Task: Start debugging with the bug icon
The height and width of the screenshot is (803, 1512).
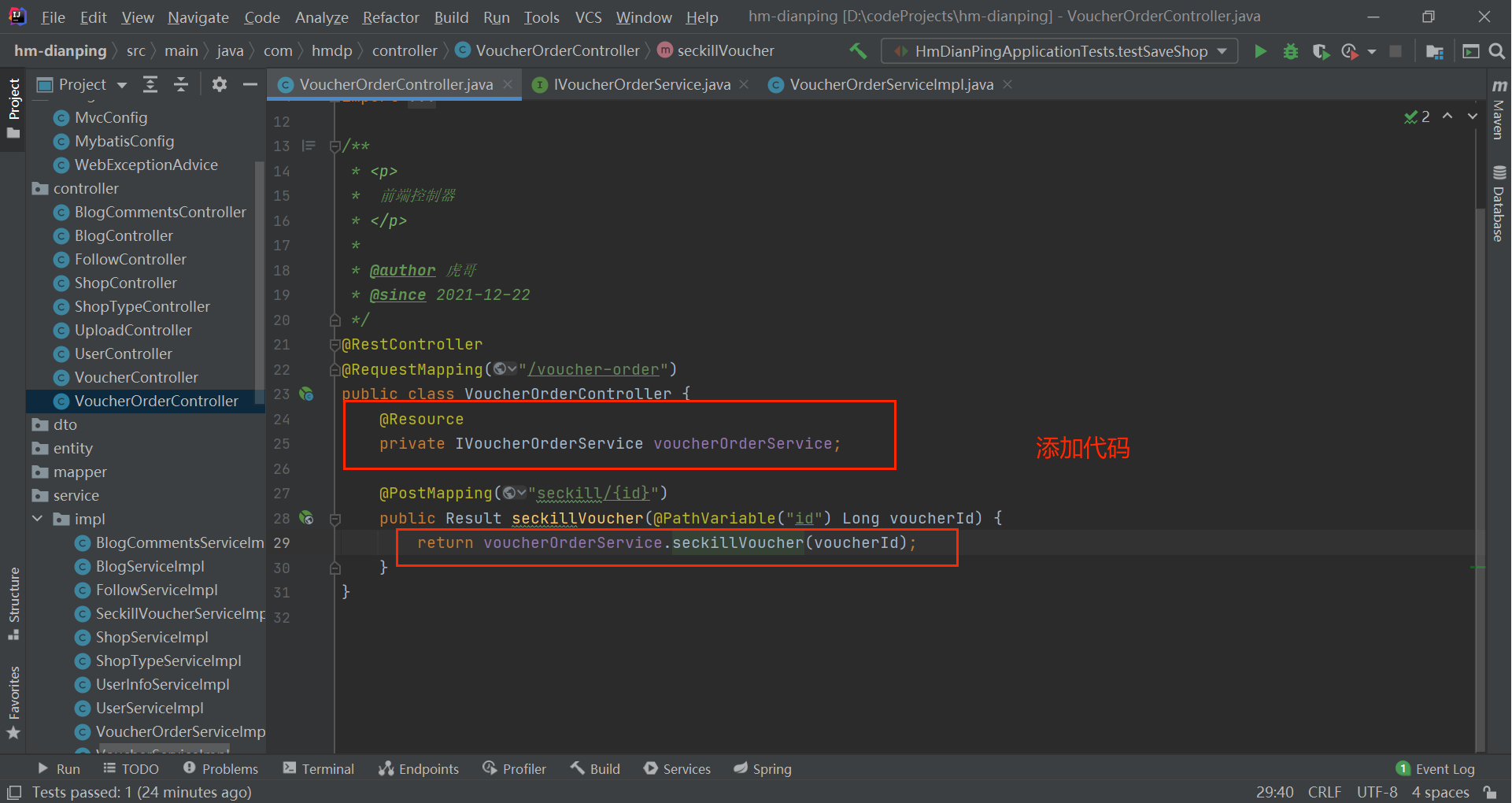Action: pos(1291,51)
